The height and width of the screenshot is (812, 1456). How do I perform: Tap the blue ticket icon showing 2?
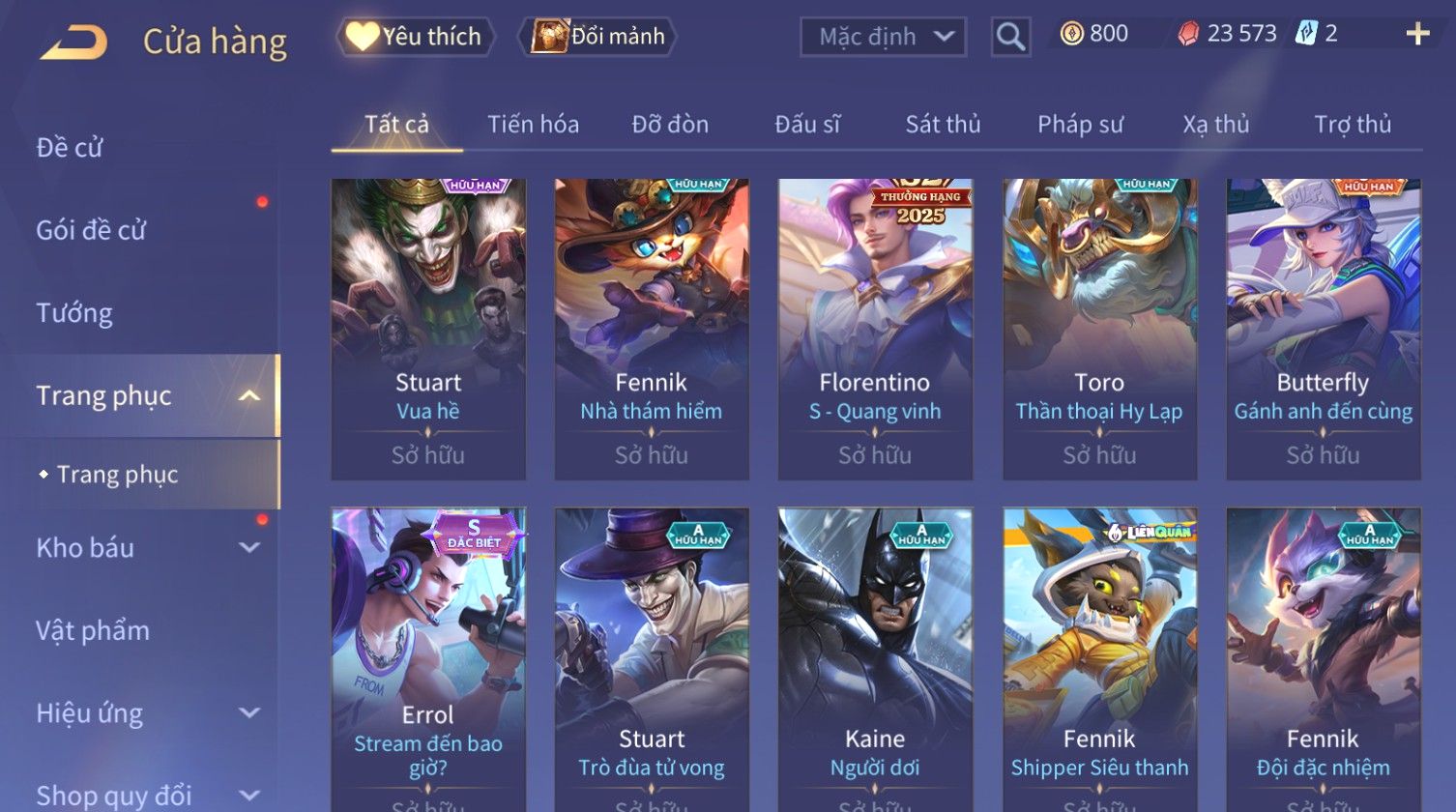coord(1306,34)
